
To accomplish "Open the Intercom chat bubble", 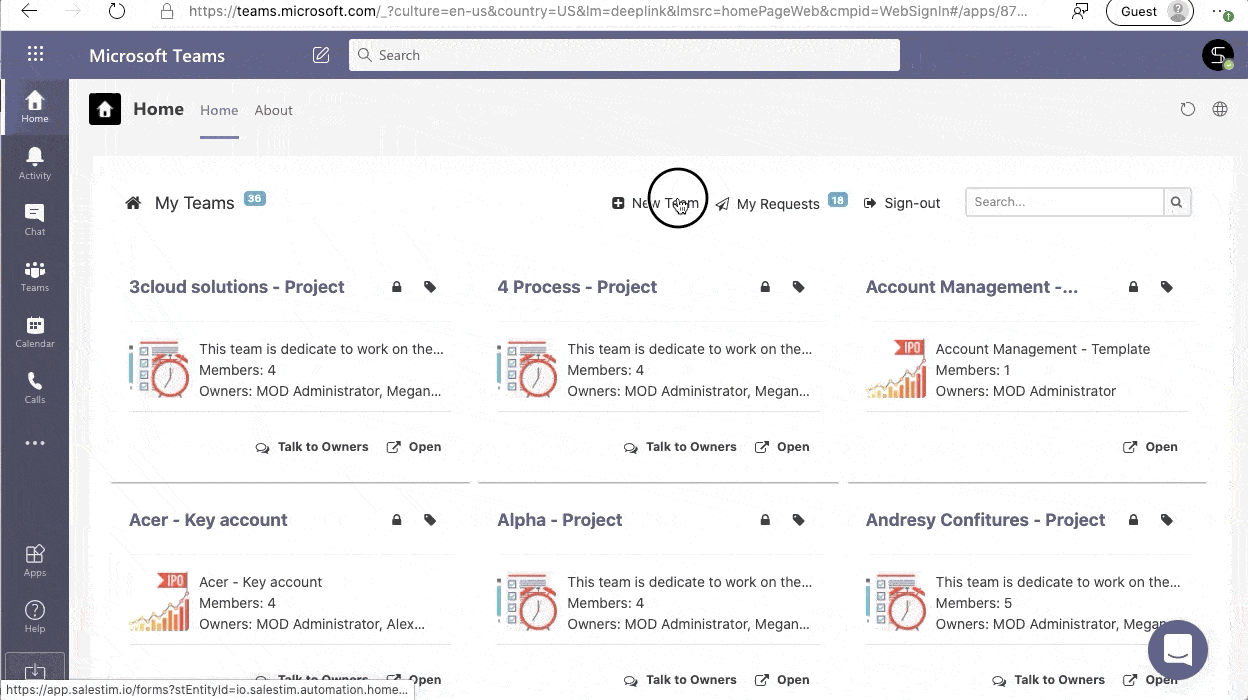I will coord(1178,649).
